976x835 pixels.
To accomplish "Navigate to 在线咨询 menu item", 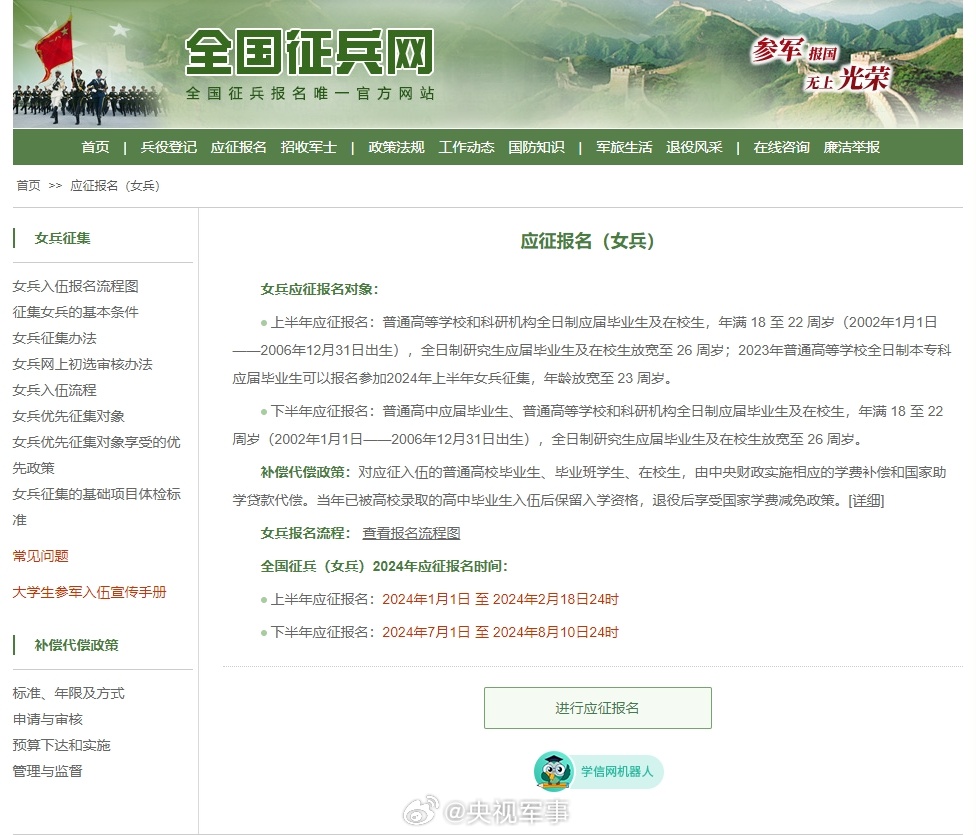I will click(x=781, y=147).
